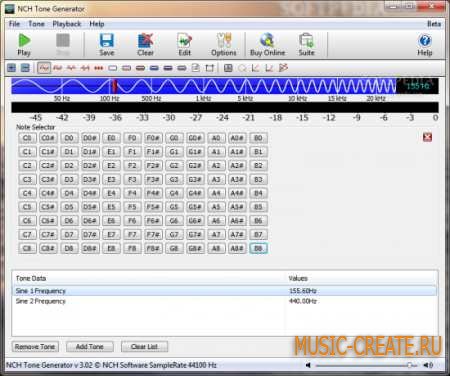The width and height of the screenshot is (450, 376).
Task: Select the highlighted sine waveform icon
Action: pos(44,68)
